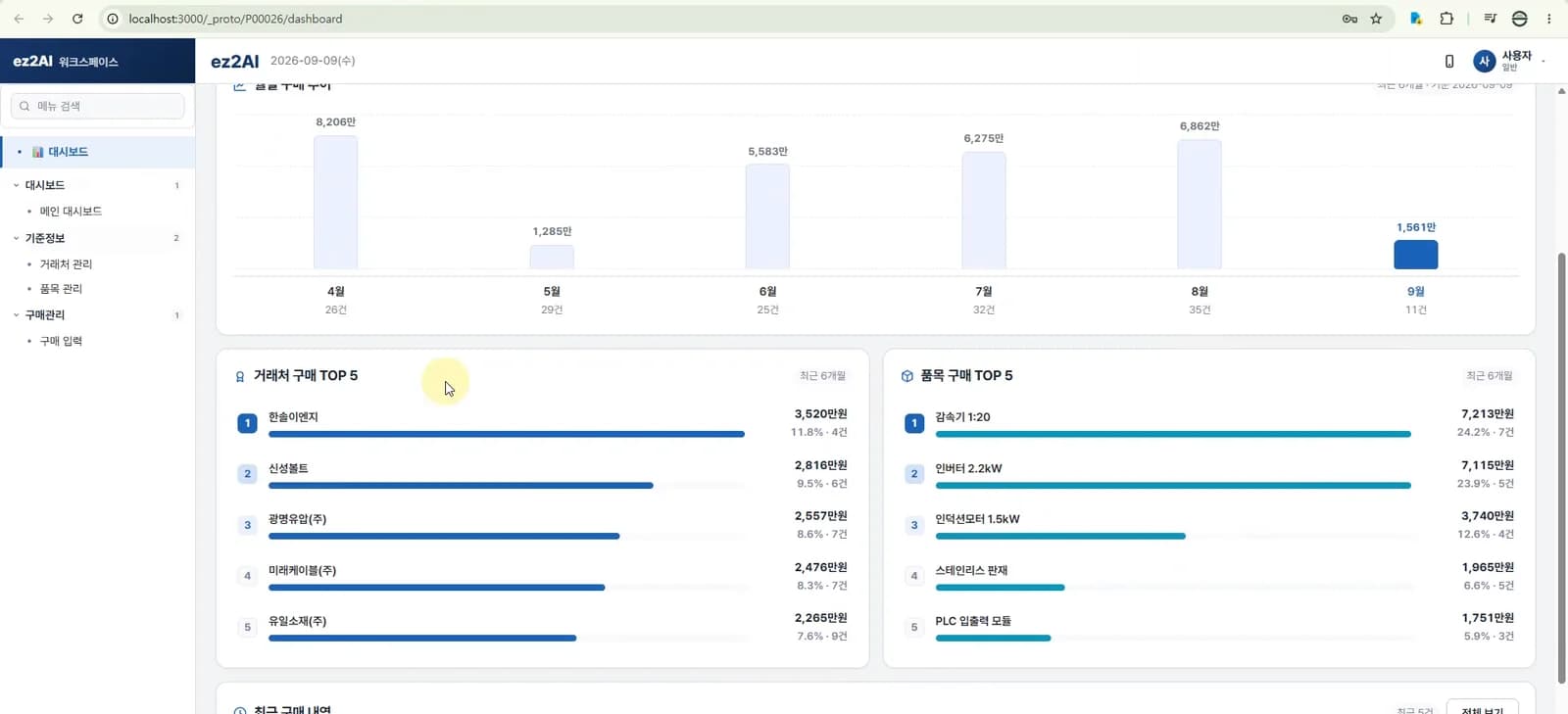
Task: Click the 품목 구매 TOP 5 box icon
Action: click(907, 376)
